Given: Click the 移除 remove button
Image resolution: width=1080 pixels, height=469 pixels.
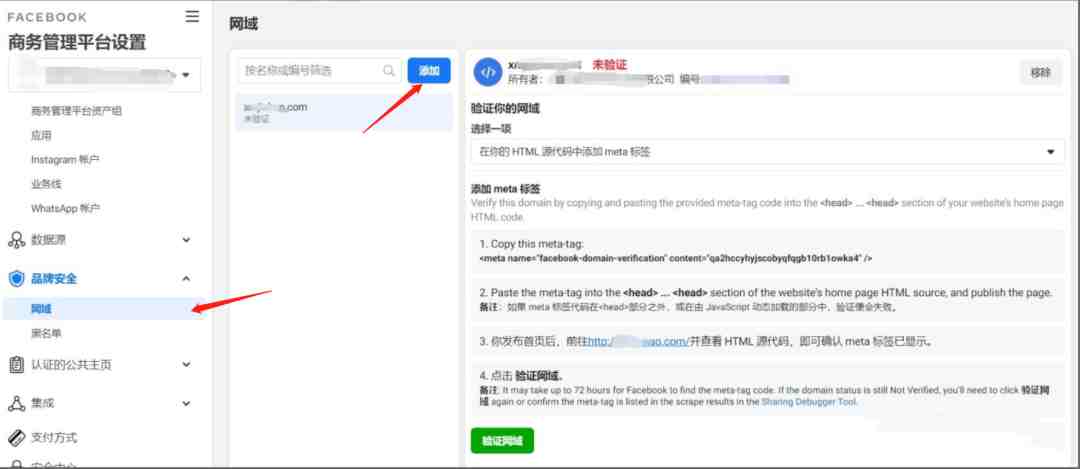Looking at the screenshot, I should coord(1041,72).
